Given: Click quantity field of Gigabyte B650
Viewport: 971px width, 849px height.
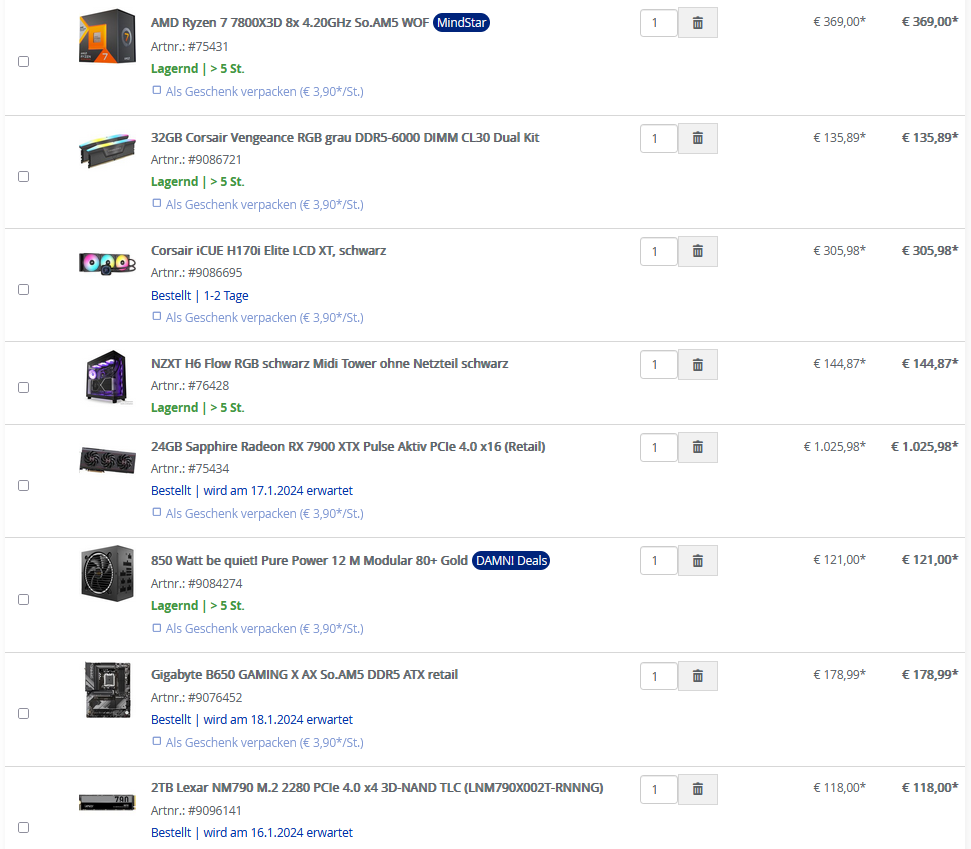Looking at the screenshot, I should click(659, 676).
